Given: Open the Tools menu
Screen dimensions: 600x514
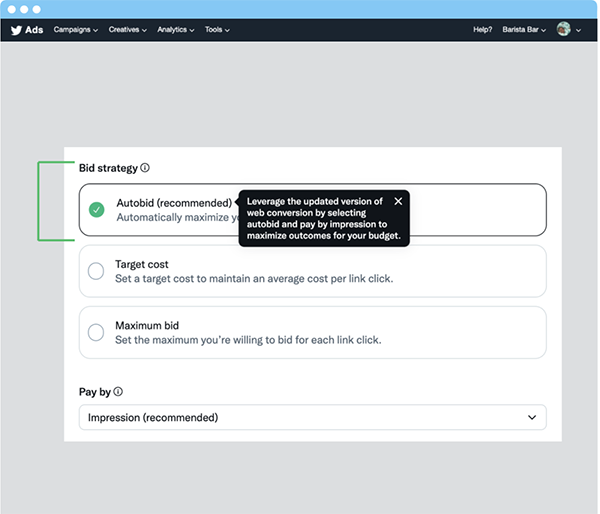Looking at the screenshot, I should coord(217,29).
